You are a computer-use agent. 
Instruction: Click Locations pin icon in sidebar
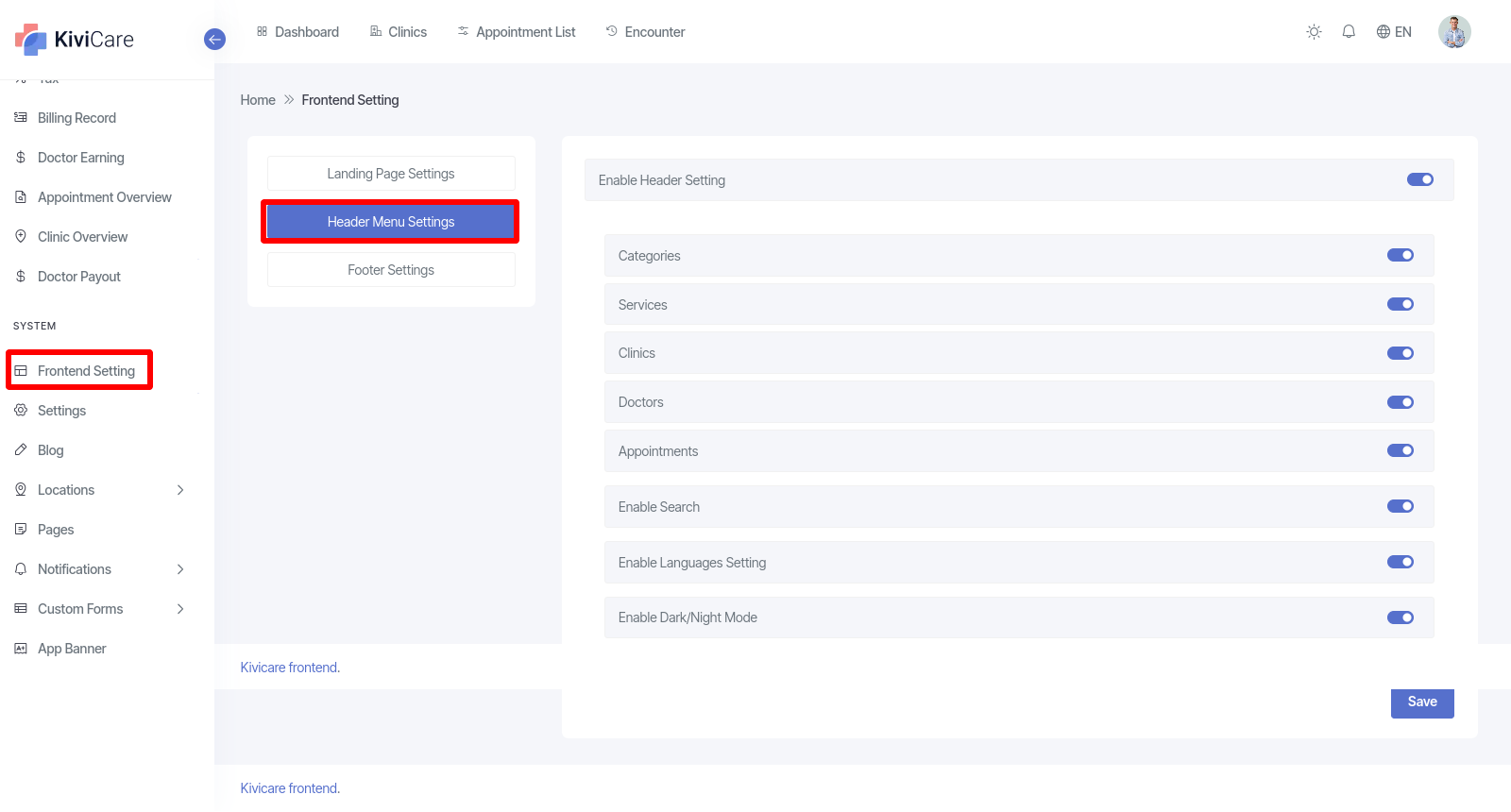point(21,490)
